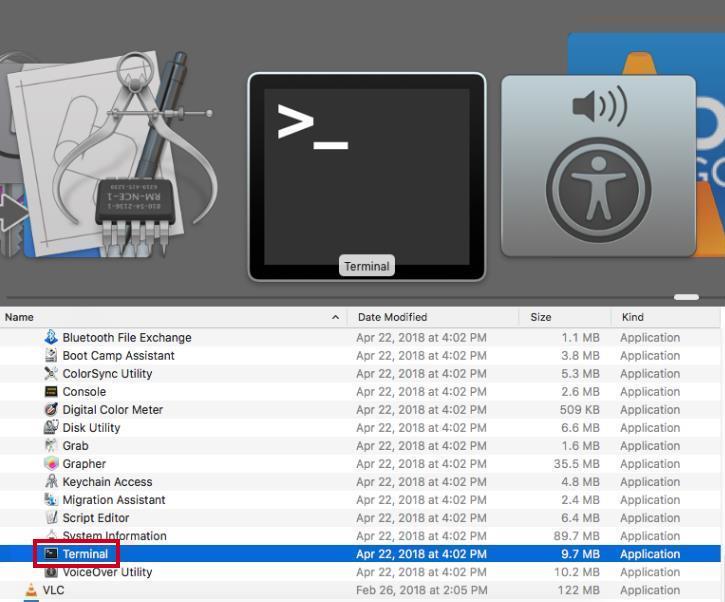The height and width of the screenshot is (602, 725).
Task: Click the 509 KB size value
Action: point(579,410)
